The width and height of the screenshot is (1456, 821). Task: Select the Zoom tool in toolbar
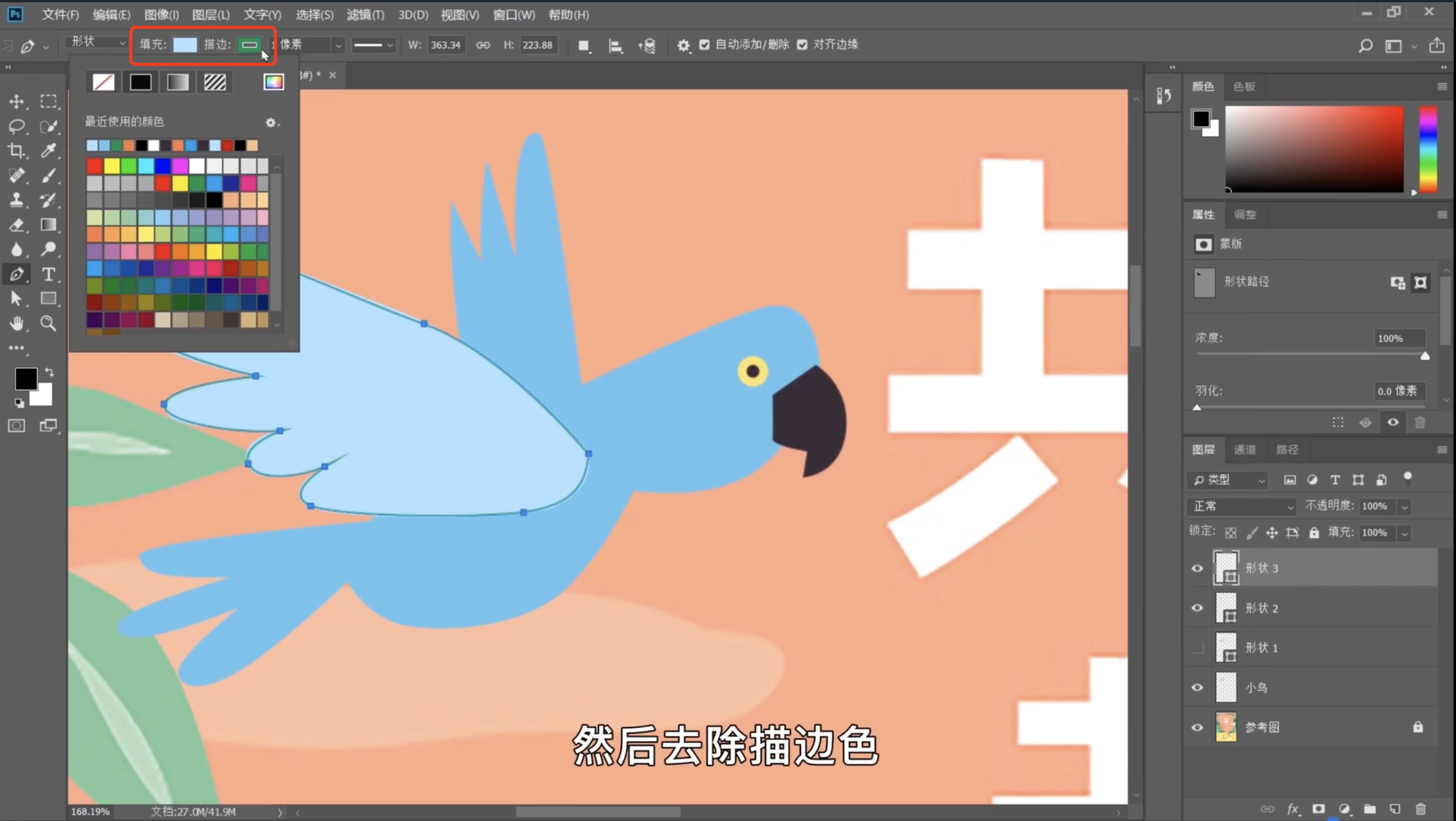pos(49,323)
